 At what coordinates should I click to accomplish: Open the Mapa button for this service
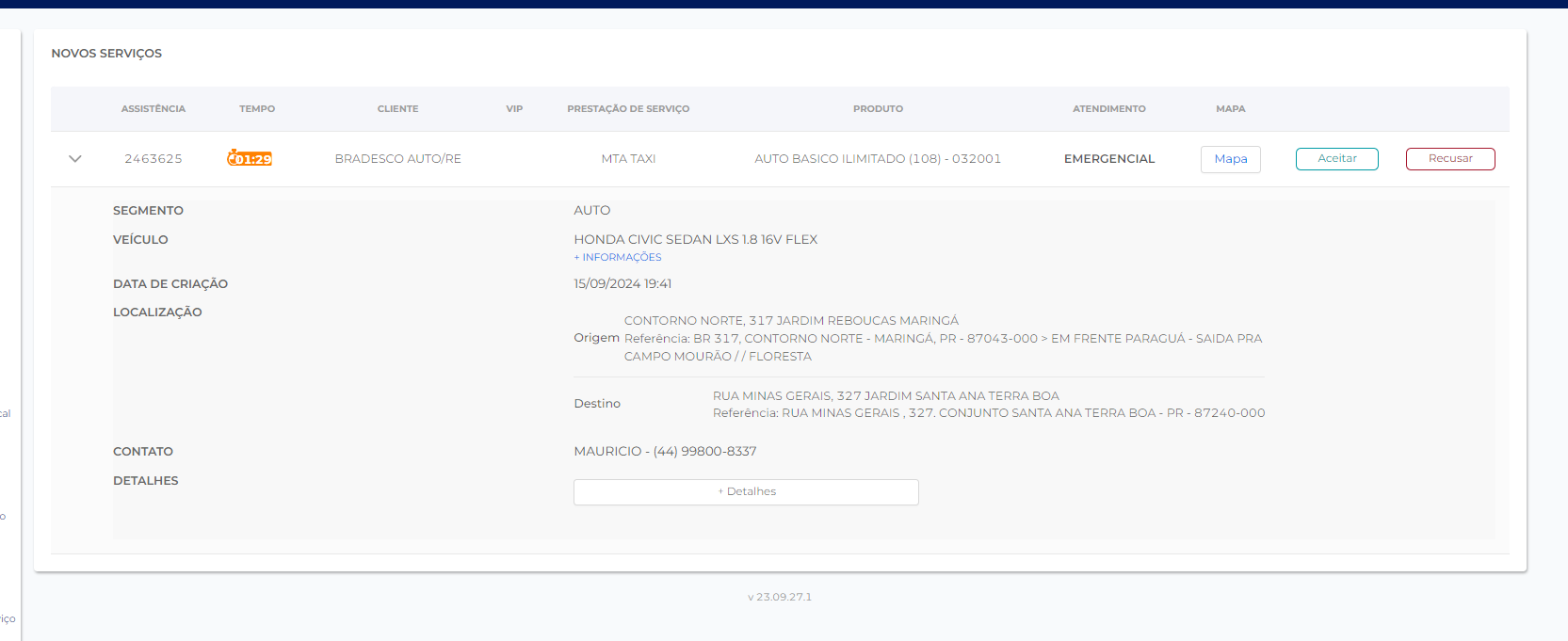[1230, 159]
